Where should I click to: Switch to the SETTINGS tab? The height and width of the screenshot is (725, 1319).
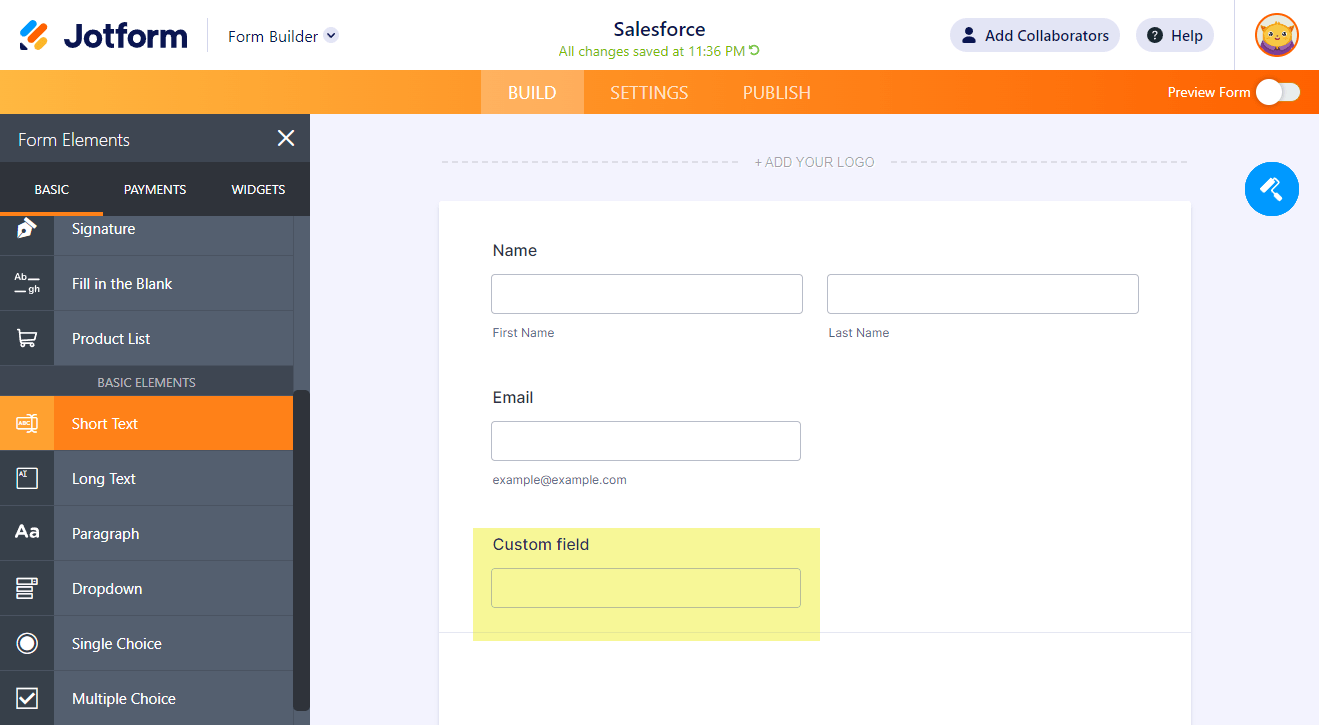click(x=649, y=92)
